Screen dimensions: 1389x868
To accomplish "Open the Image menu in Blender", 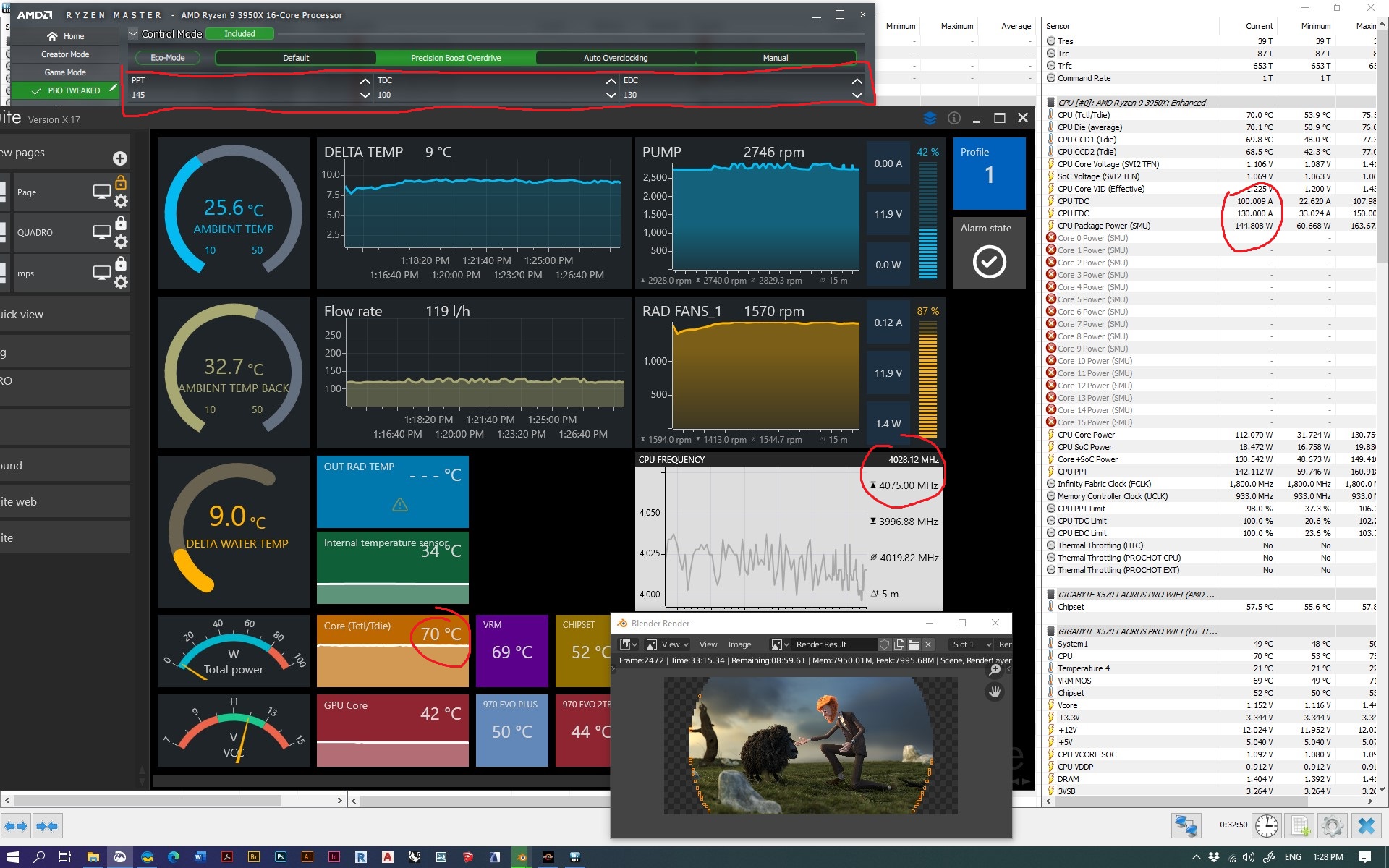I will coord(739,644).
